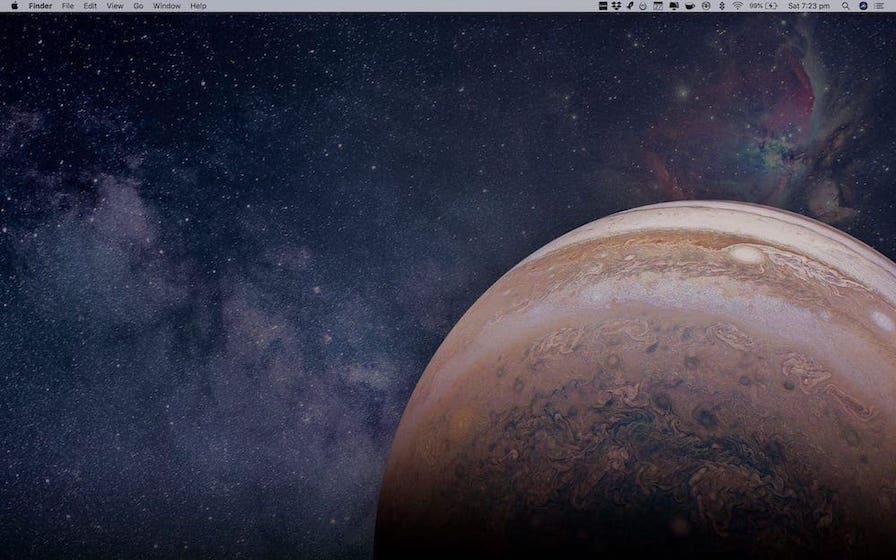Viewport: 896px width, 560px height.
Task: Open the Wi-Fi status menu
Action: [x=738, y=6]
